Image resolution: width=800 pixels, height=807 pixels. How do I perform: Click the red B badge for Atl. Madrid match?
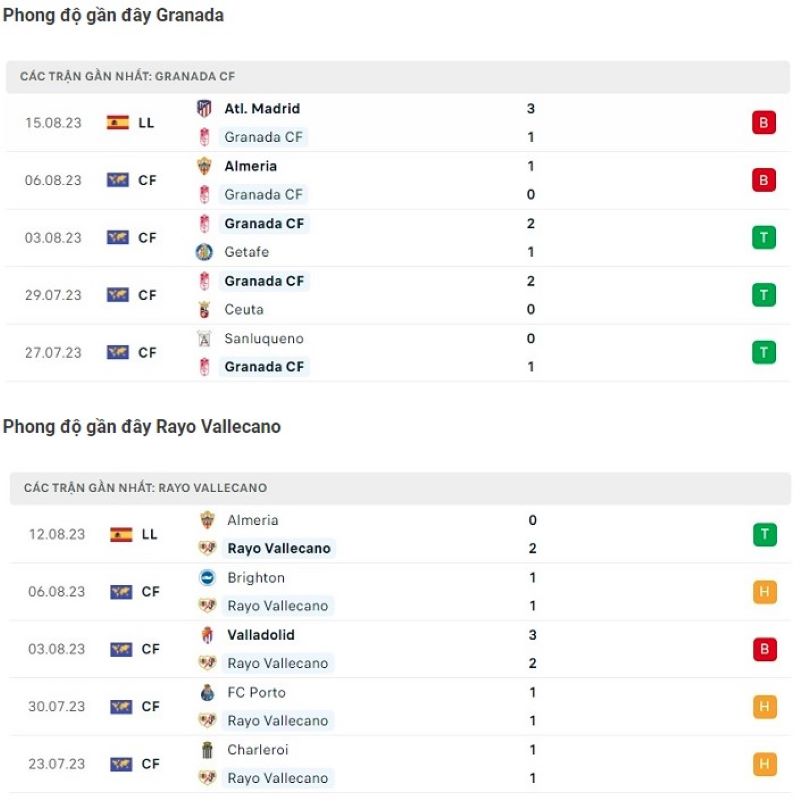tap(763, 122)
